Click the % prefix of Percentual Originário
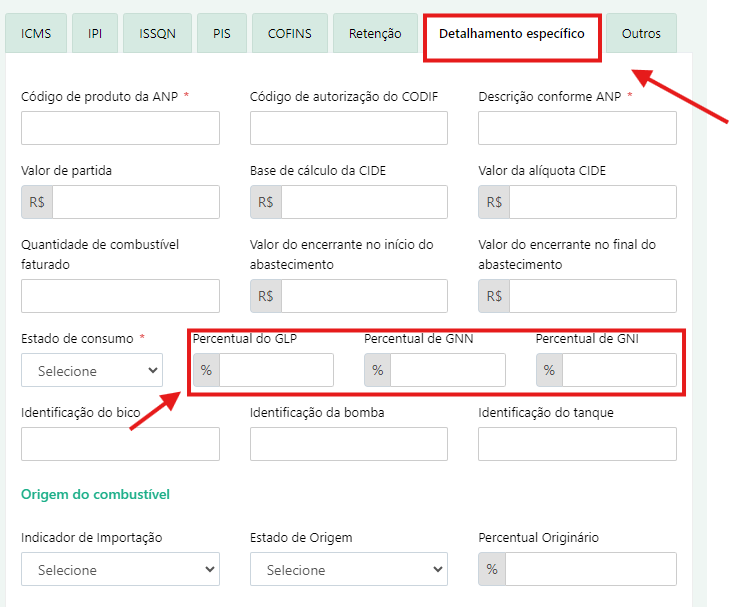 [492, 569]
